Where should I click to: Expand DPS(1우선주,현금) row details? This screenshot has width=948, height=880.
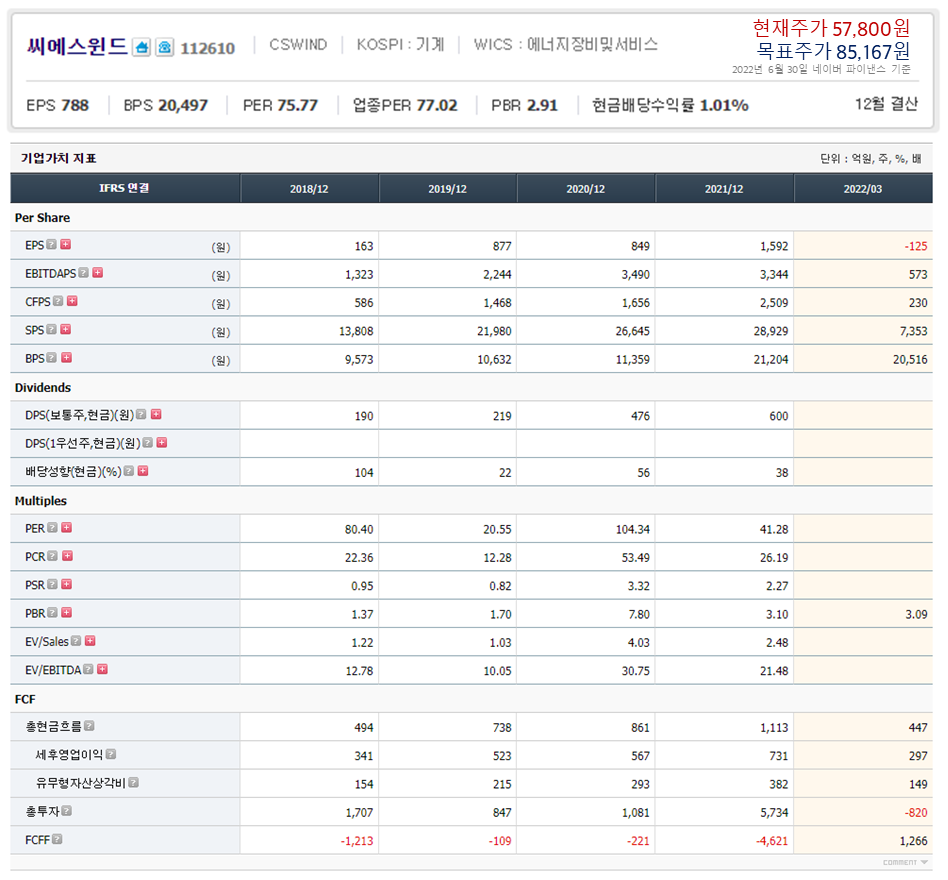(162, 442)
